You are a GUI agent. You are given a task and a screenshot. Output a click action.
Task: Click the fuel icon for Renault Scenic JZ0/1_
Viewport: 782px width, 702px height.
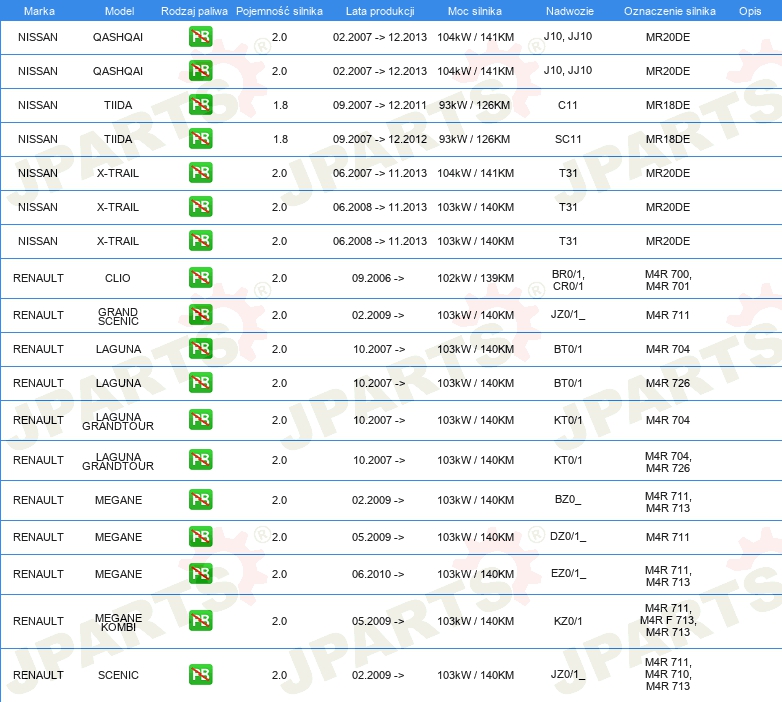click(200, 675)
